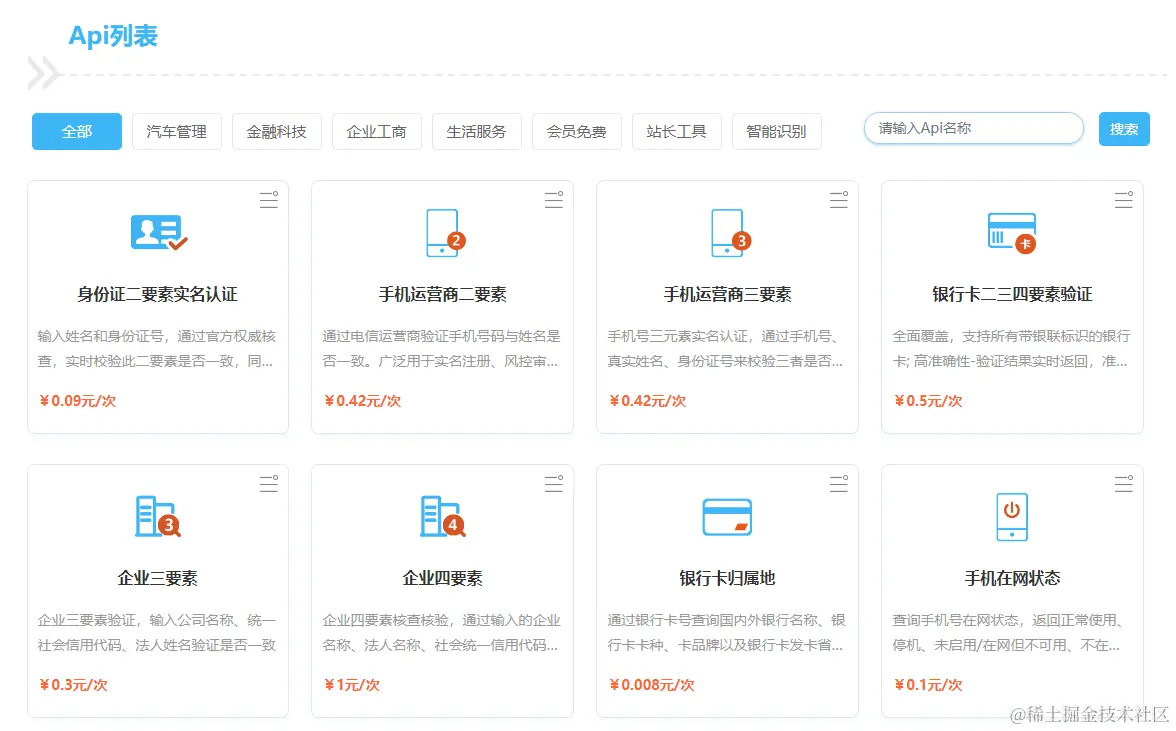
Task: Select the 汽车管理 category
Action: [176, 130]
